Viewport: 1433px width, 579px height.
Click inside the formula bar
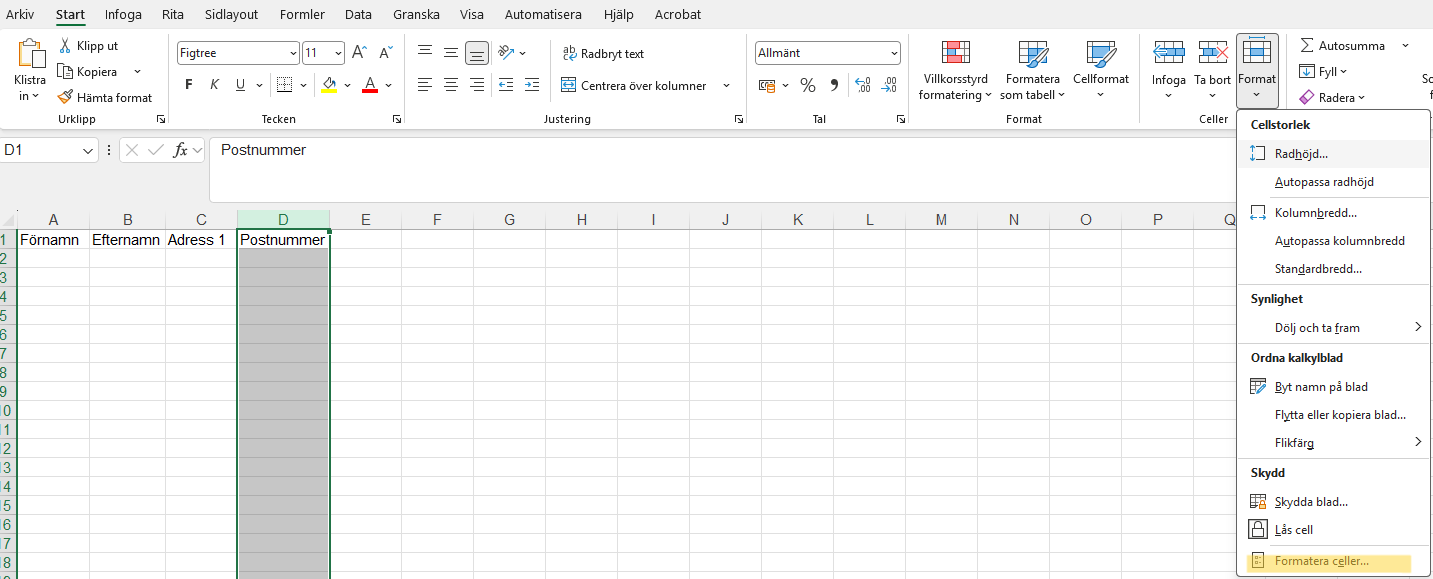(500, 149)
